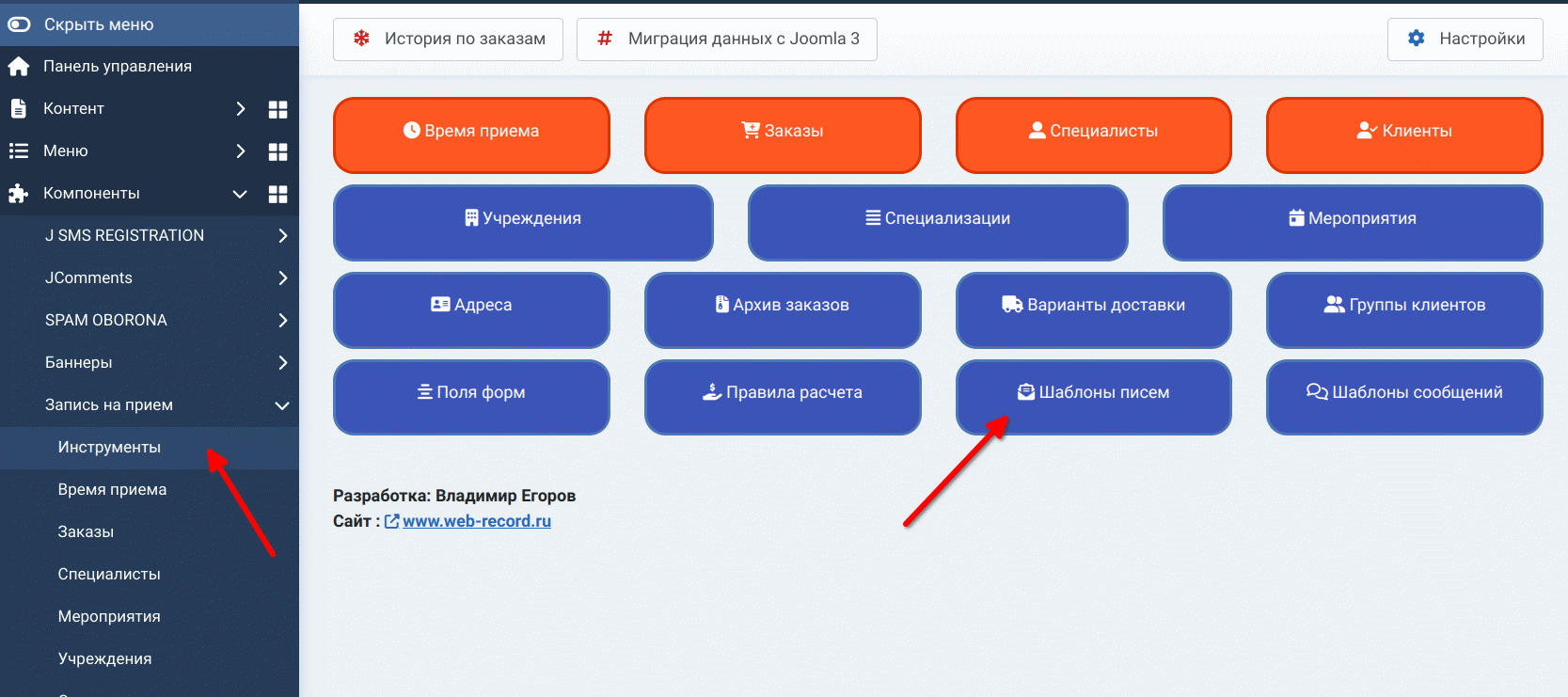The image size is (1568, 697).
Task: Toggle the Скрыть меню sidebar switch
Action: coord(19,24)
